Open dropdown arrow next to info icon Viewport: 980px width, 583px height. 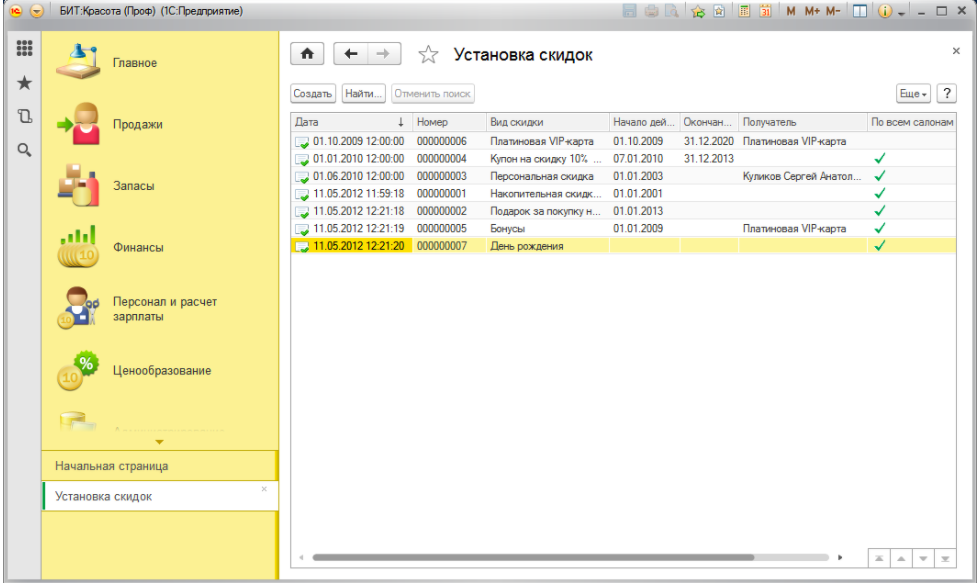click(901, 11)
